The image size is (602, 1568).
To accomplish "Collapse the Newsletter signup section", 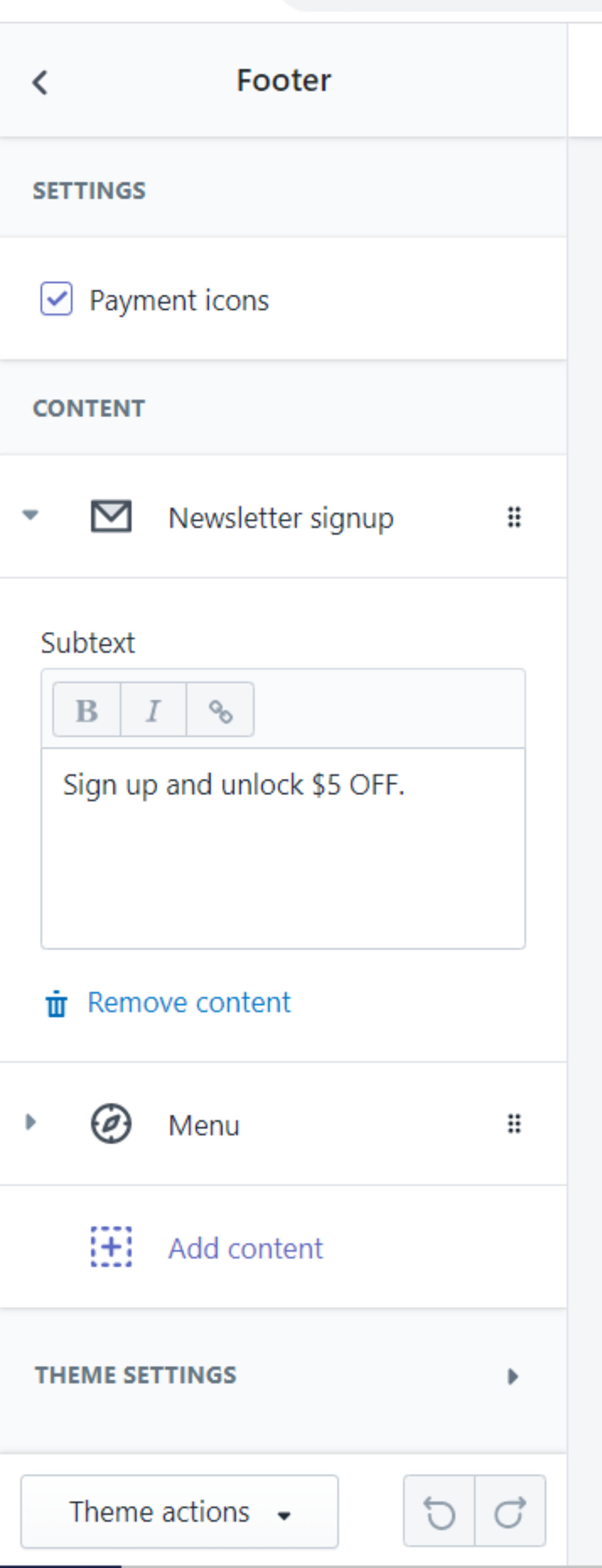I will pyautogui.click(x=30, y=516).
